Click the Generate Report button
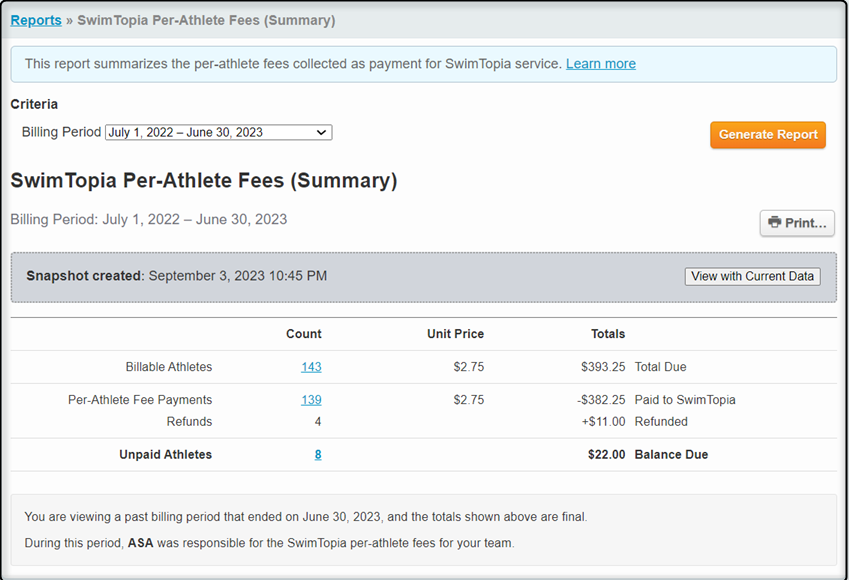The height and width of the screenshot is (580, 849). (x=768, y=134)
